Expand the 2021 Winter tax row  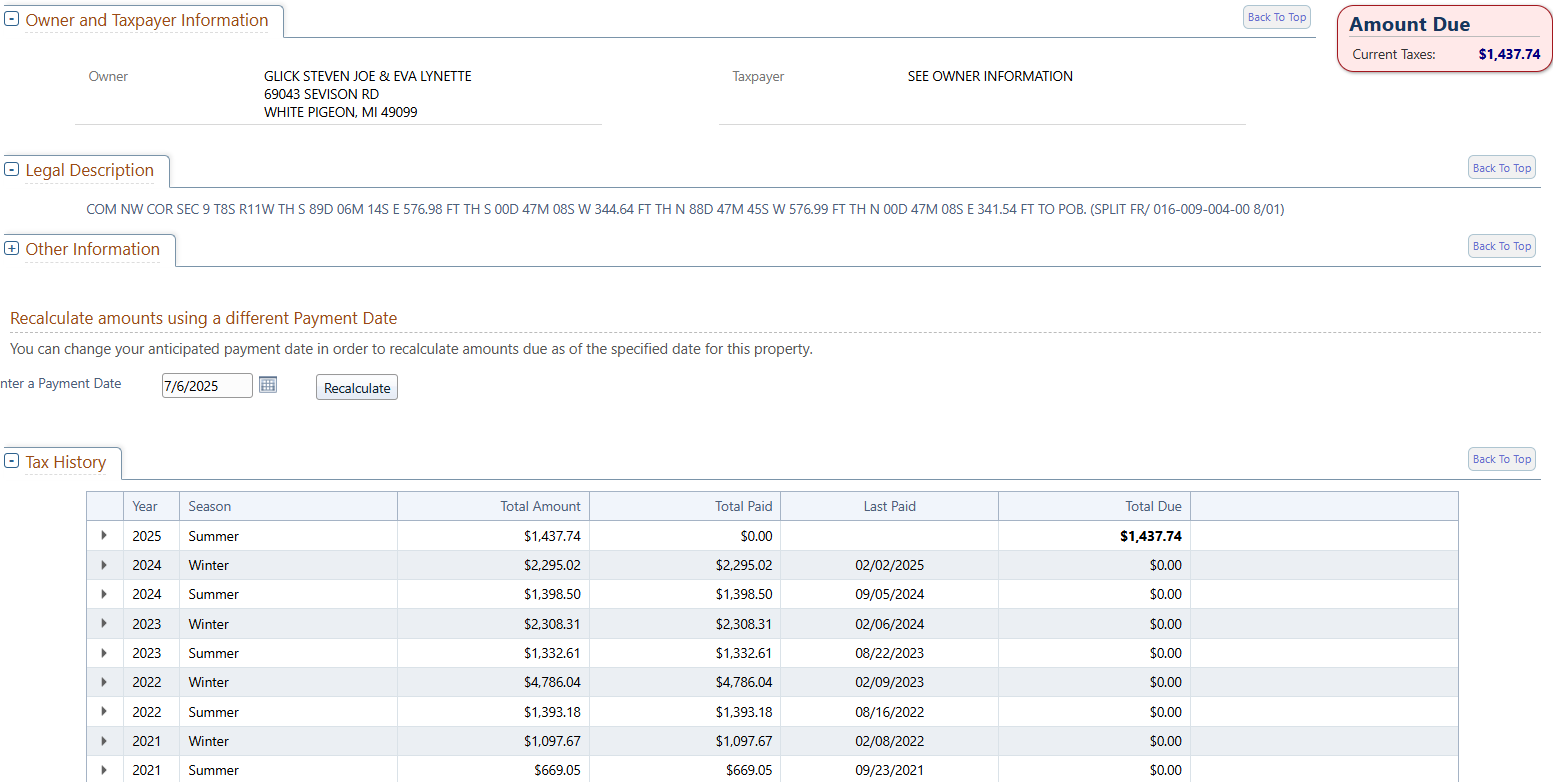pos(104,741)
